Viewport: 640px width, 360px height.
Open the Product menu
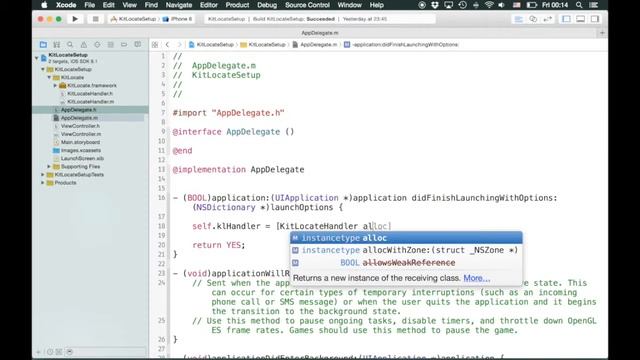pyautogui.click(x=237, y=5)
